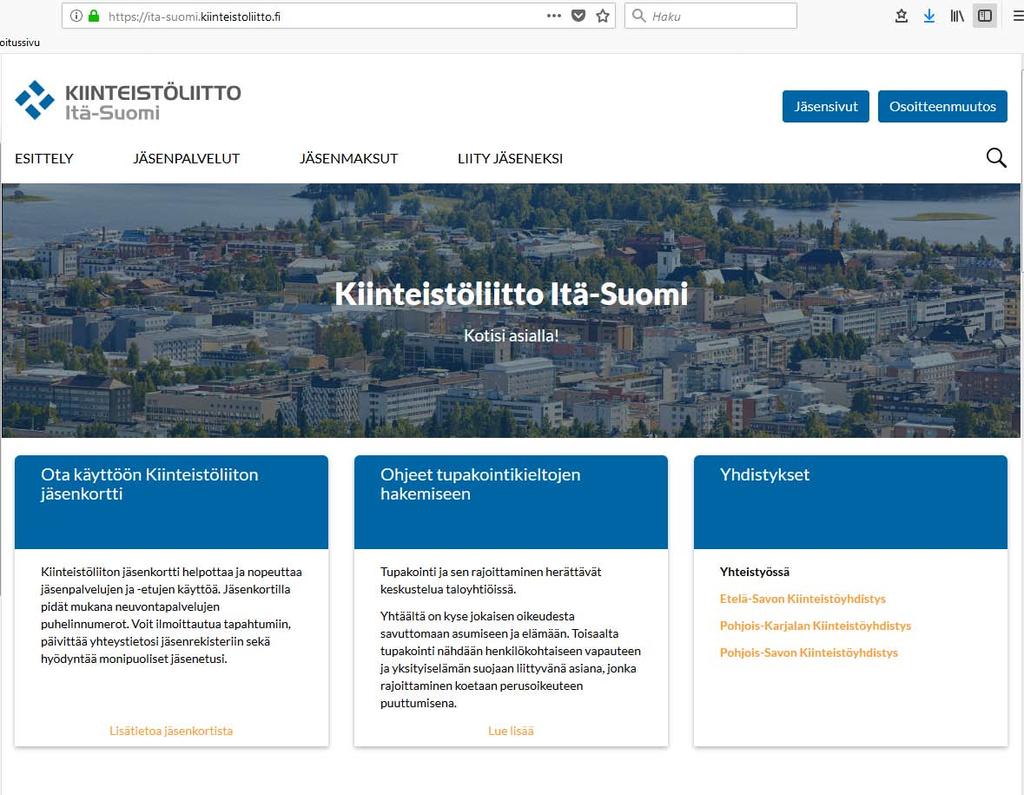Viewport: 1024px width, 795px height.
Task: Bookmark this page with the star icon
Action: 603,16
